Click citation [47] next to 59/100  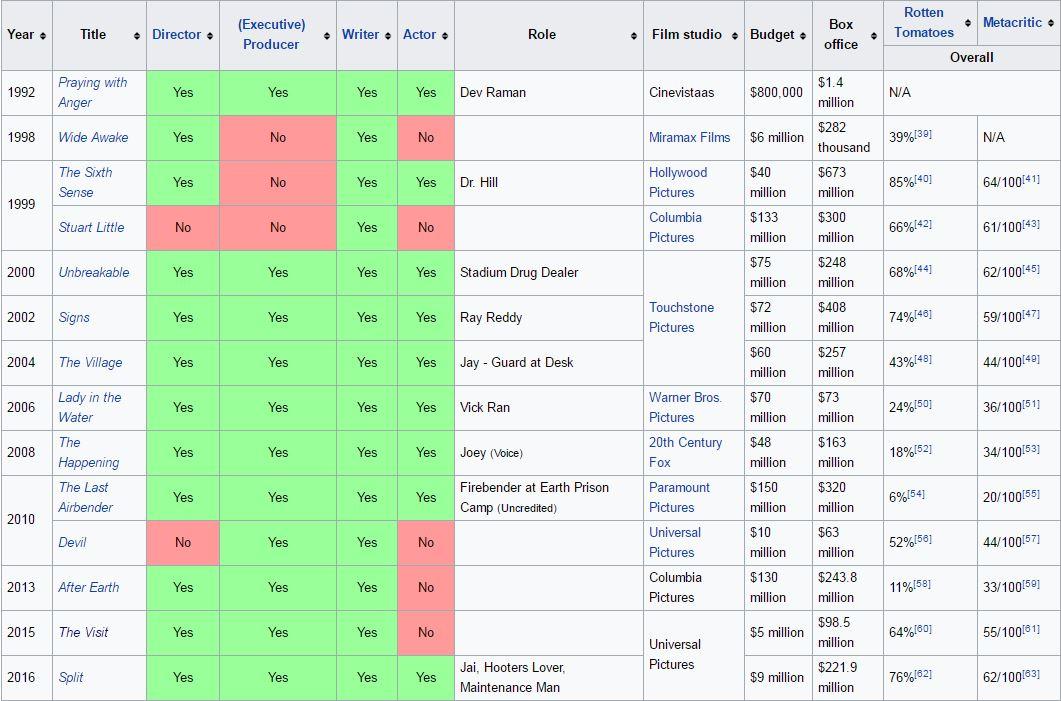(1031, 314)
